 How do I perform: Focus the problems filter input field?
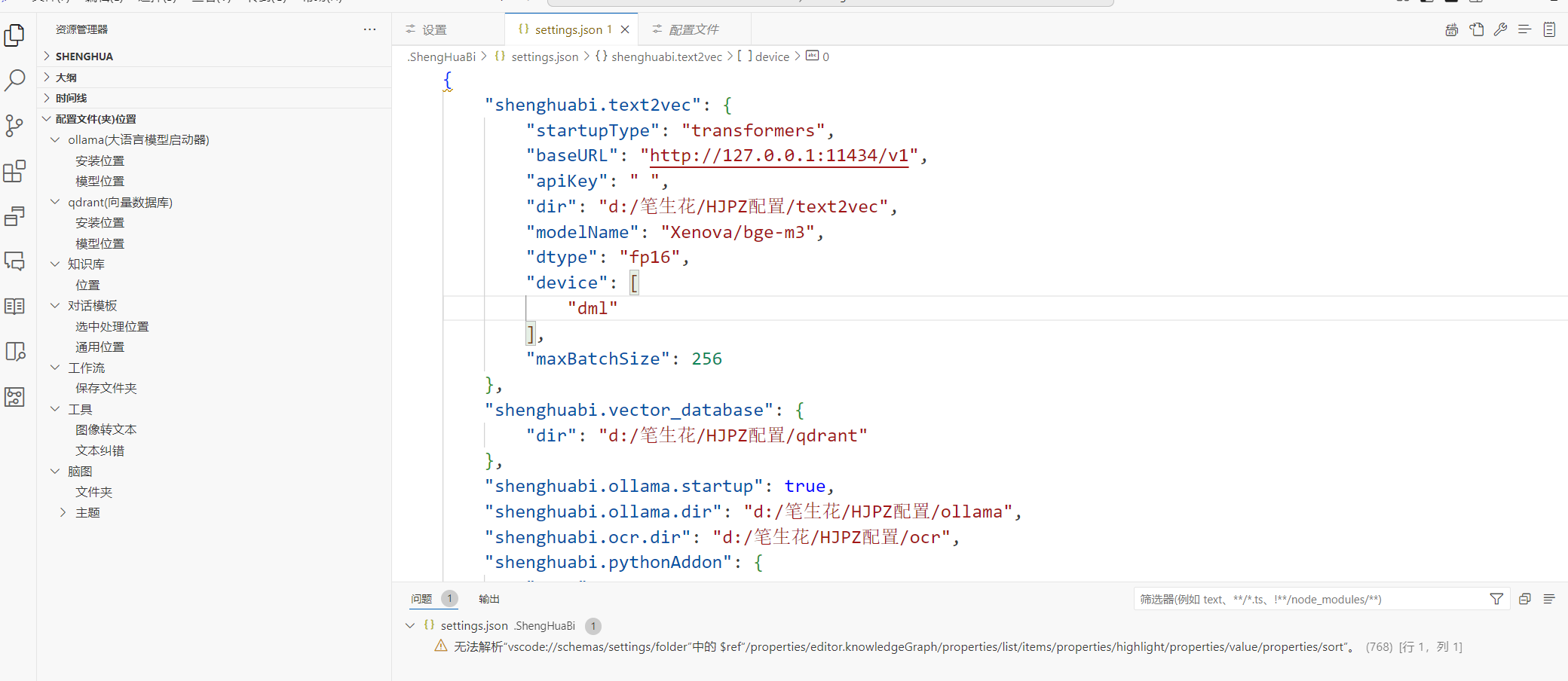click(x=1309, y=599)
